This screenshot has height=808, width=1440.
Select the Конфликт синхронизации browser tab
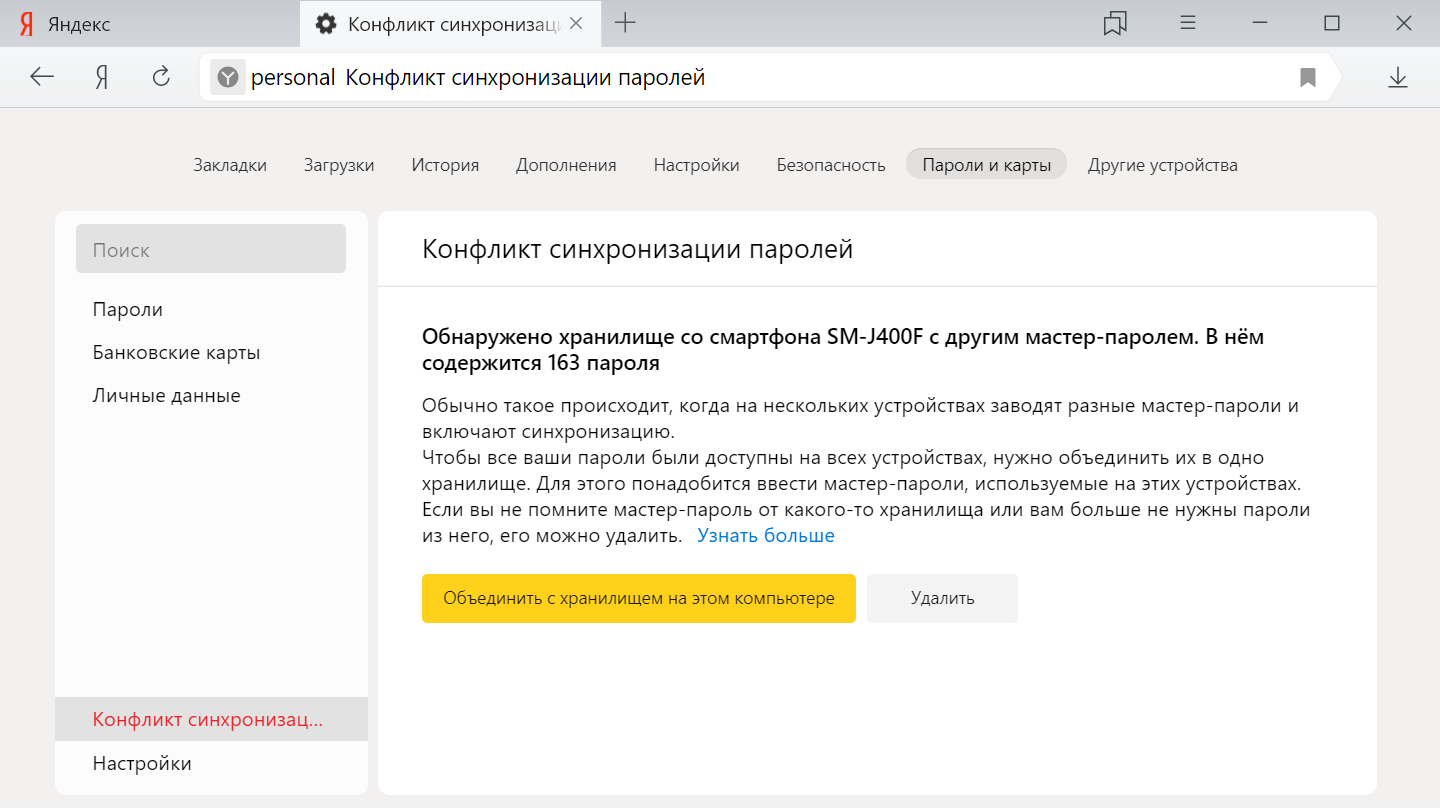(x=448, y=23)
